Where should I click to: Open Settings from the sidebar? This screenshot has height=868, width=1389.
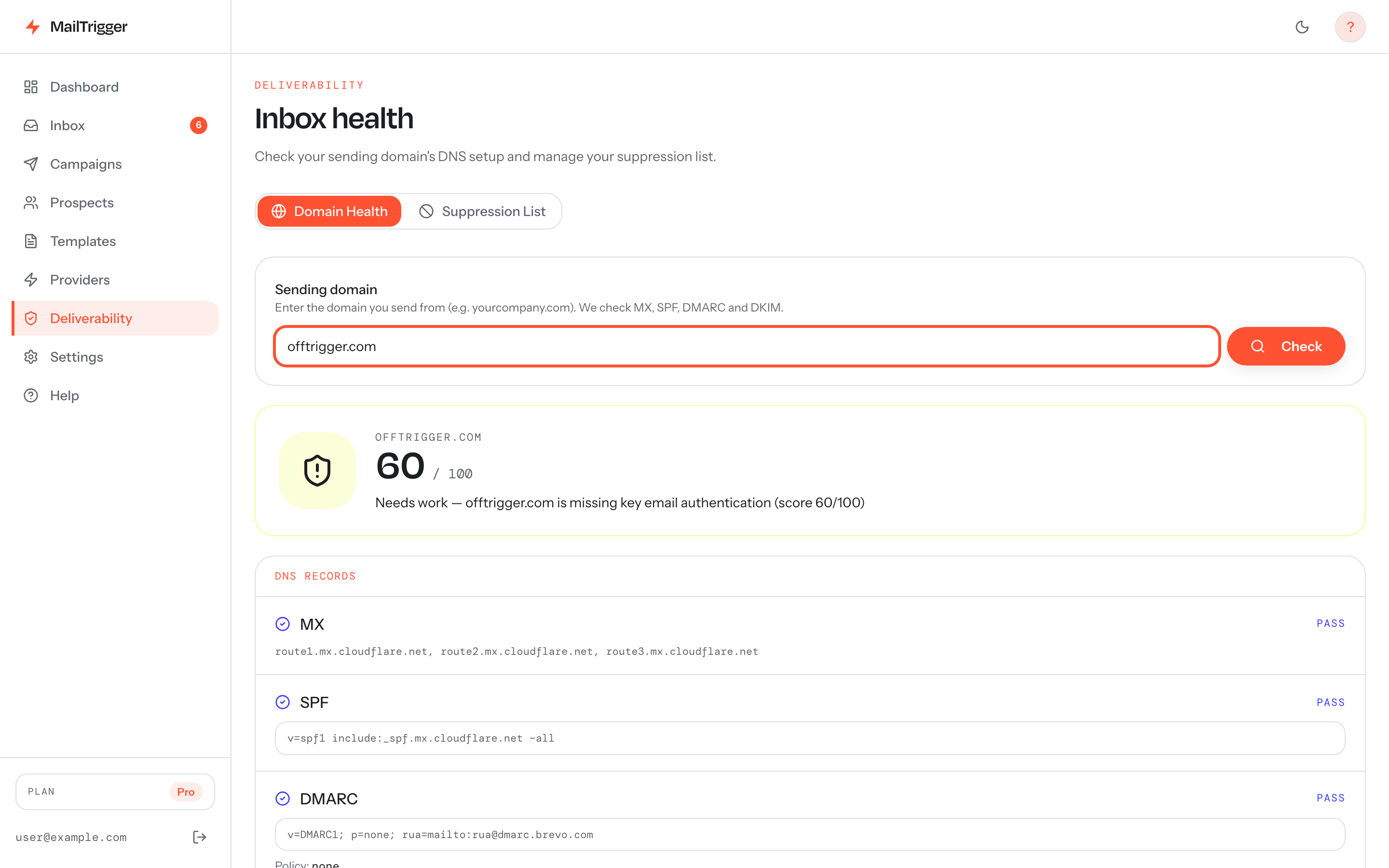pyautogui.click(x=115, y=356)
